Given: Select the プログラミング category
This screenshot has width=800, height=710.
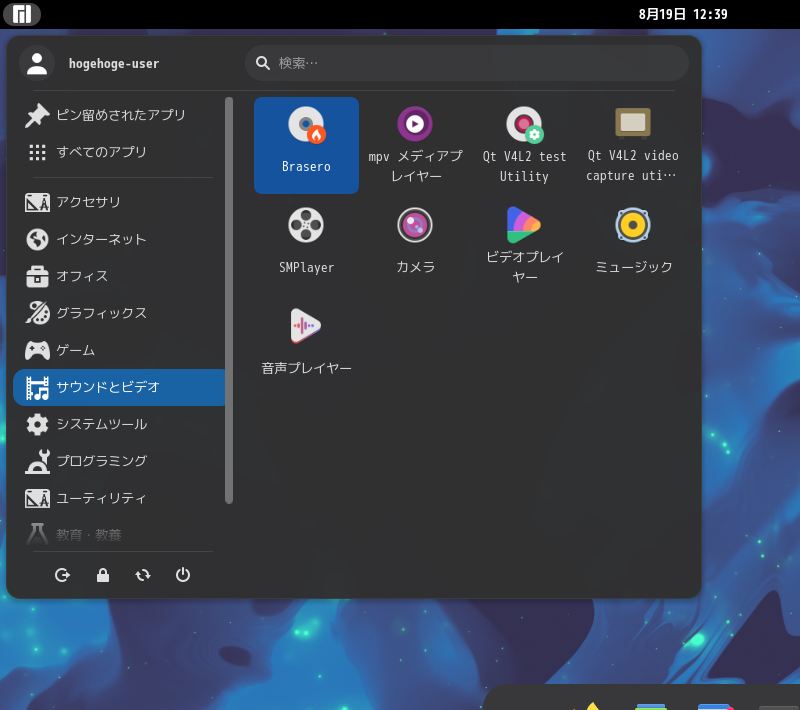Looking at the screenshot, I should [x=119, y=461].
